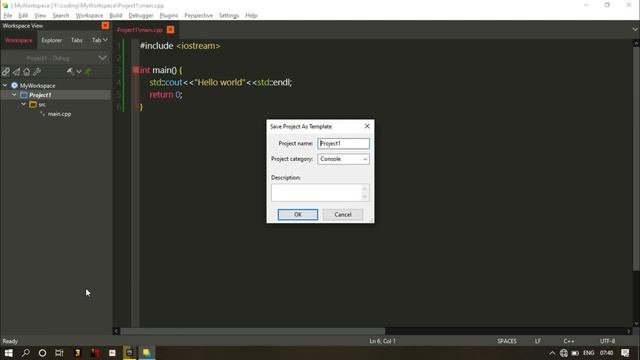The height and width of the screenshot is (360, 640).
Task: Collapse the Project1 tree node
Action: pyautogui.click(x=14, y=95)
